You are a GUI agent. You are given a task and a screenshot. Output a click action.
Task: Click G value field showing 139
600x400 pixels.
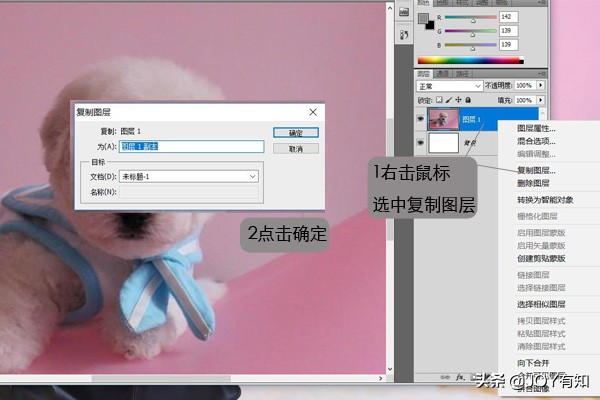[x=509, y=31]
